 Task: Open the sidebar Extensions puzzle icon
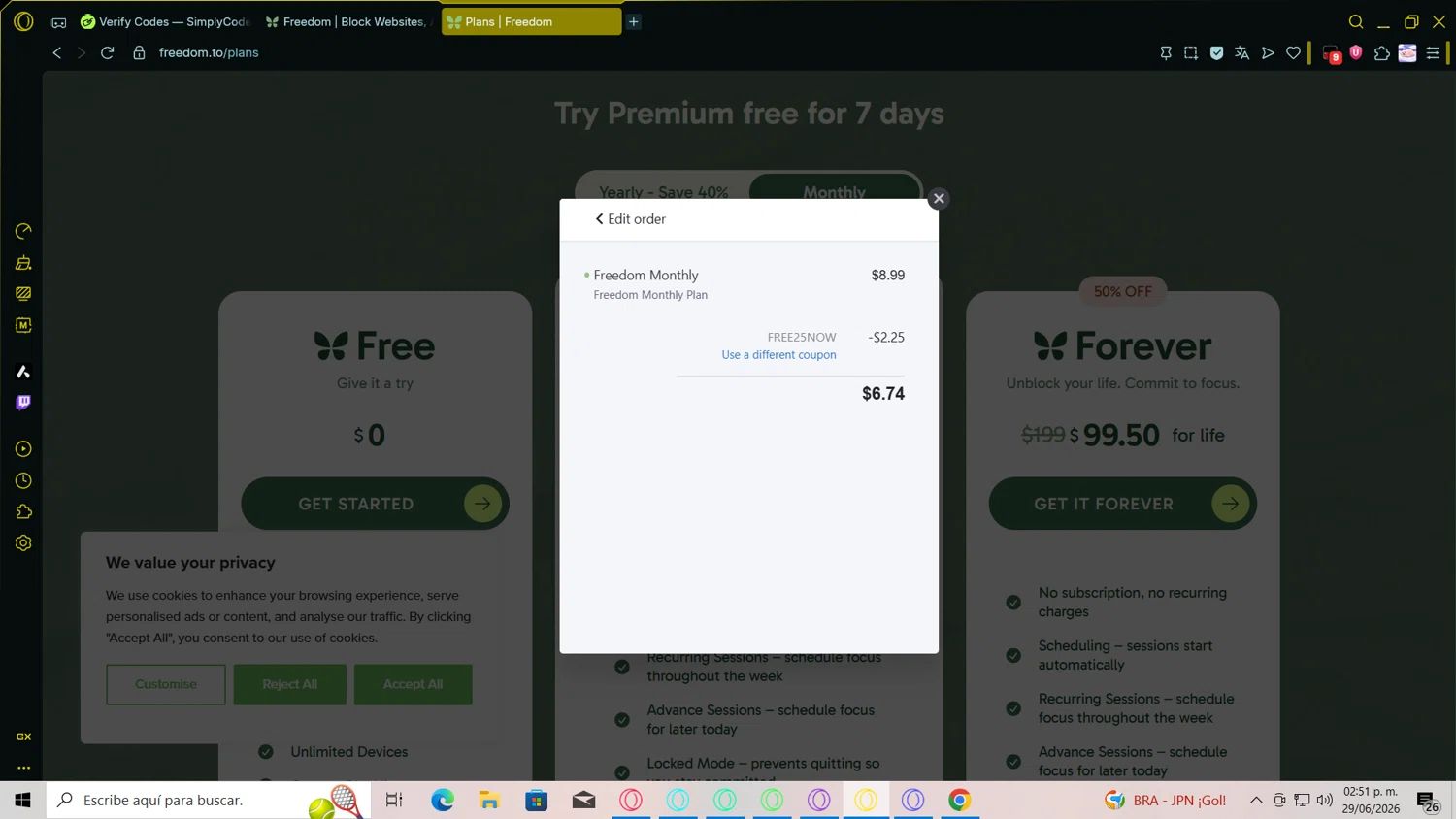(23, 511)
